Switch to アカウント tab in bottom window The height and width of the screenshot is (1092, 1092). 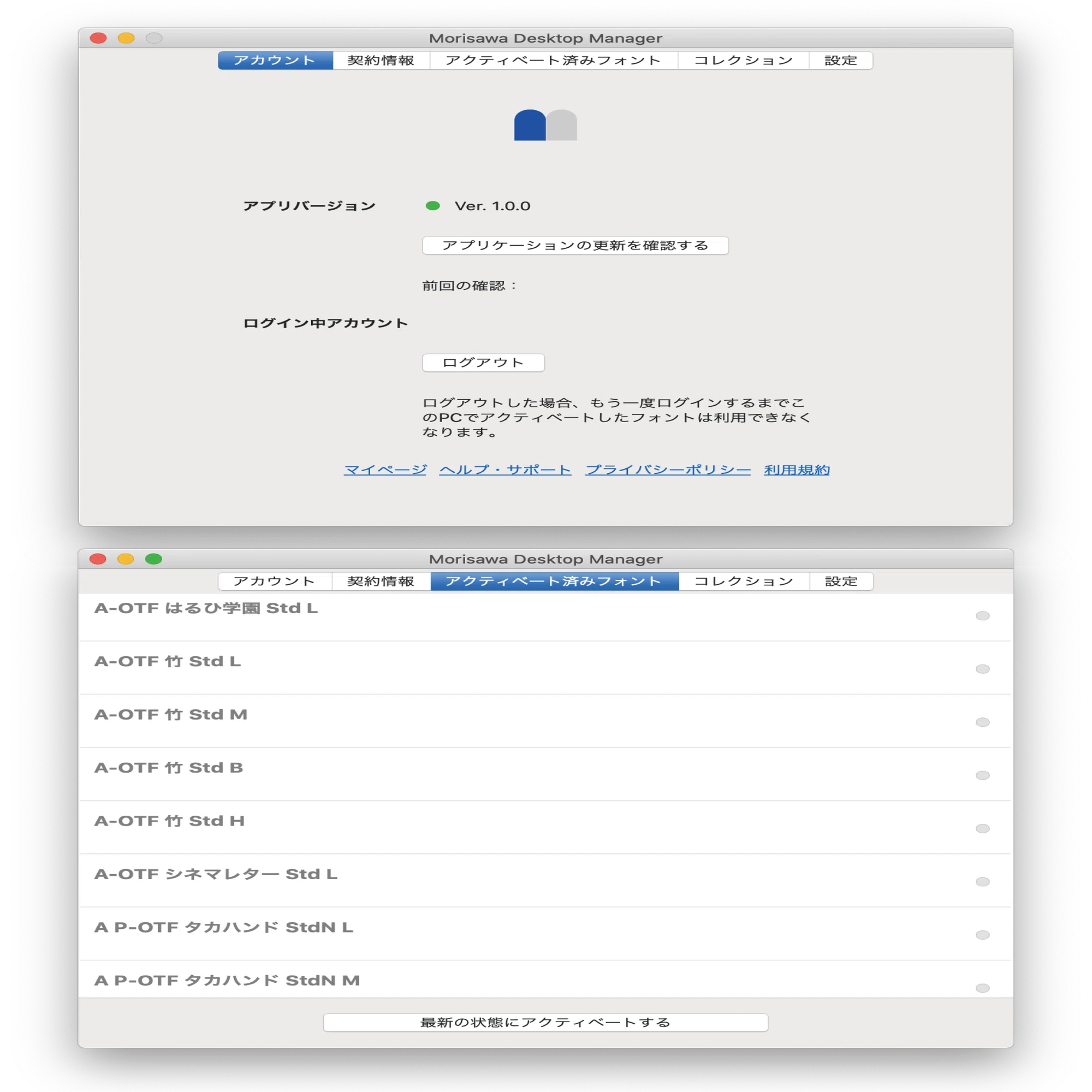[275, 581]
